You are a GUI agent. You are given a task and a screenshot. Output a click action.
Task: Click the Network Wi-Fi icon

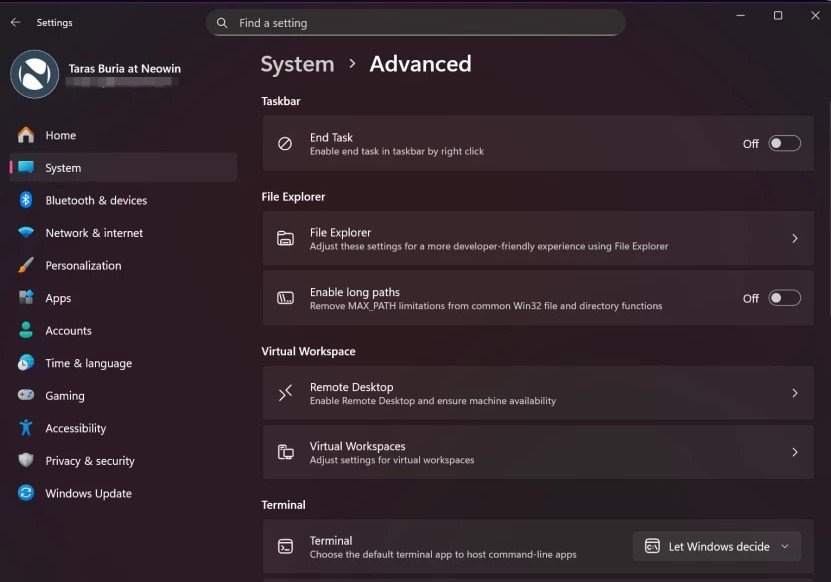point(25,232)
